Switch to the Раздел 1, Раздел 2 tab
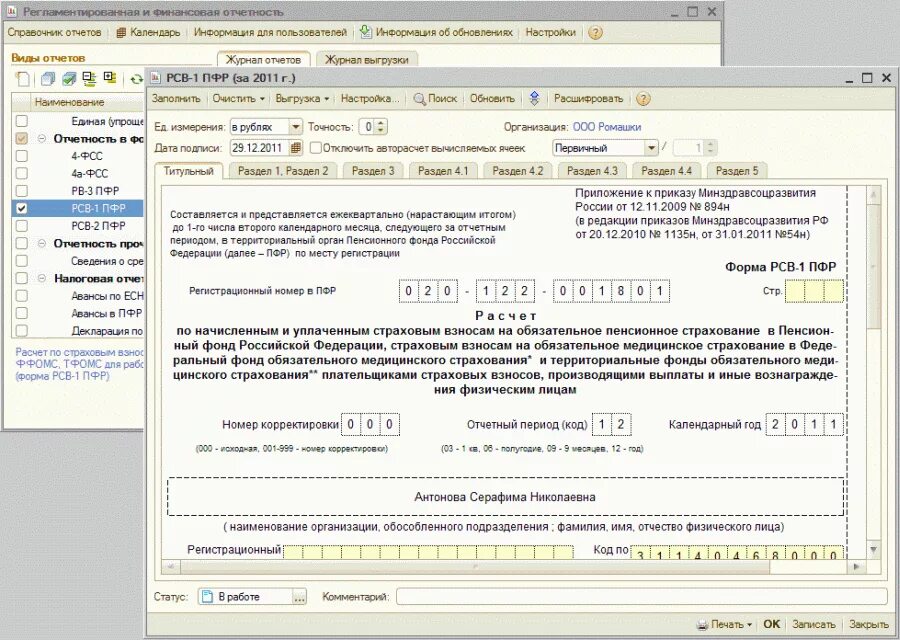This screenshot has height=640, width=900. pyautogui.click(x=283, y=171)
